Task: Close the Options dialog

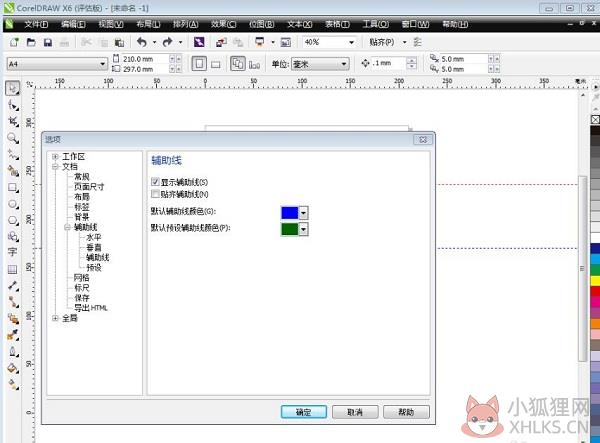Action: [423, 140]
